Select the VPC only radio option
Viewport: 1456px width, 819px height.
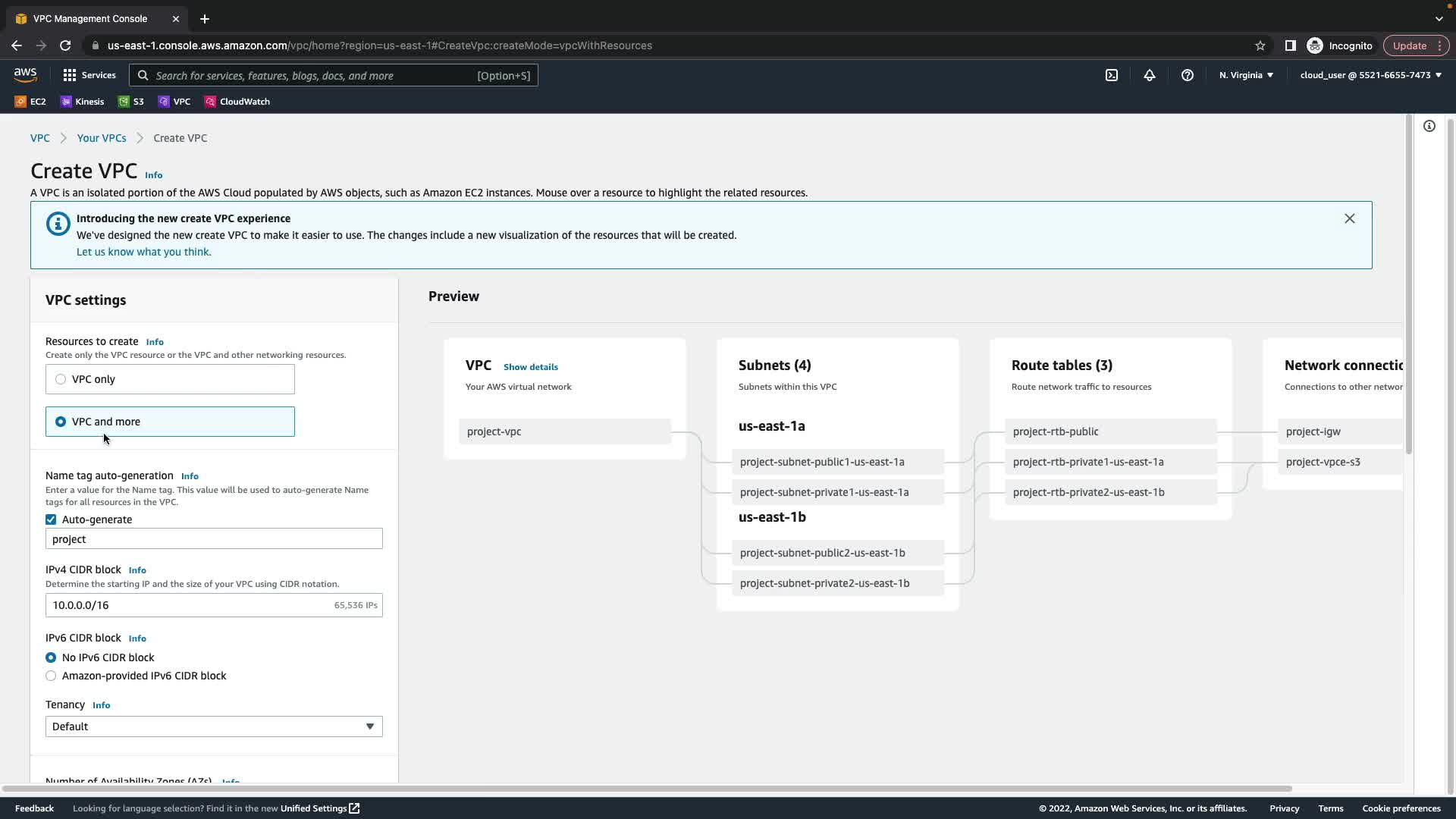coord(61,379)
